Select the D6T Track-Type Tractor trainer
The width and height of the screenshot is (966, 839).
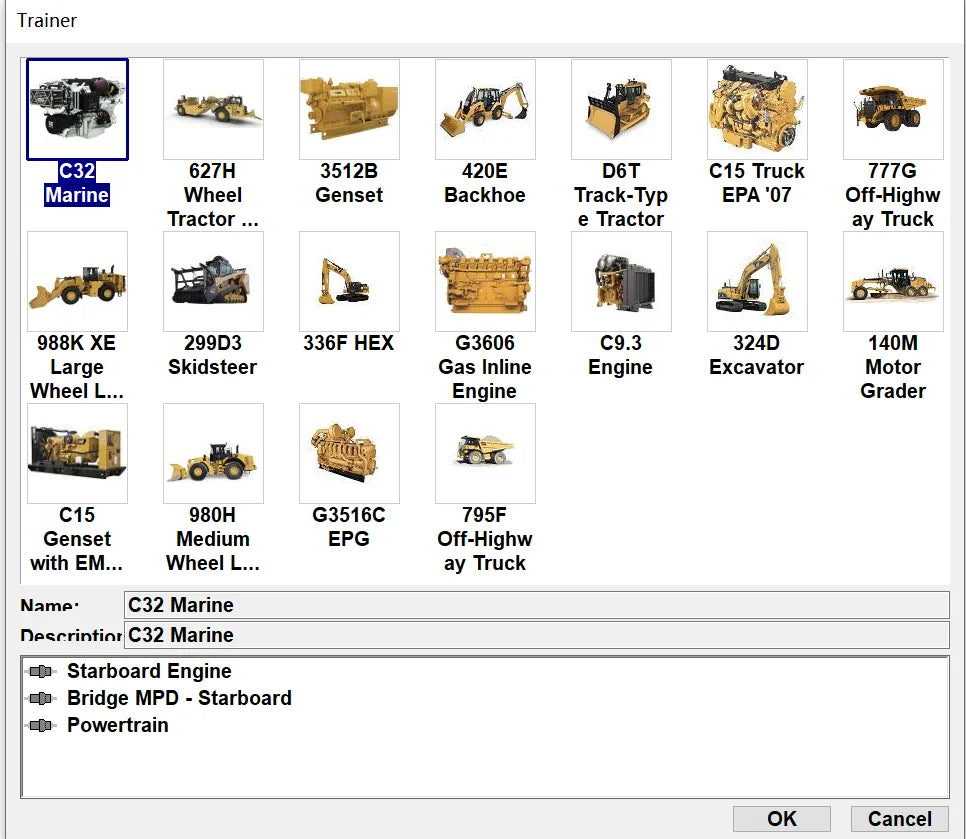click(621, 108)
